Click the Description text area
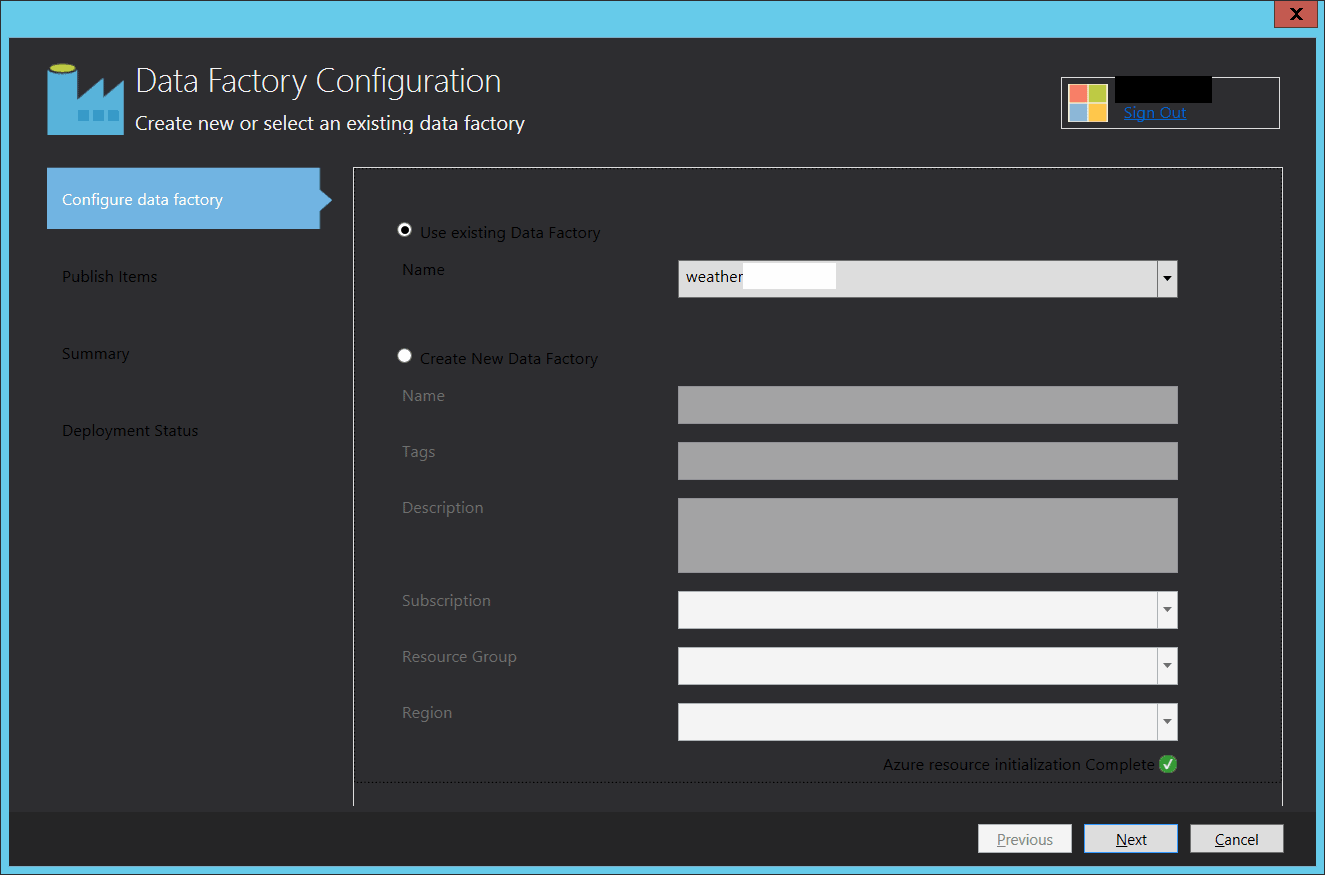This screenshot has height=875, width=1325. point(928,535)
